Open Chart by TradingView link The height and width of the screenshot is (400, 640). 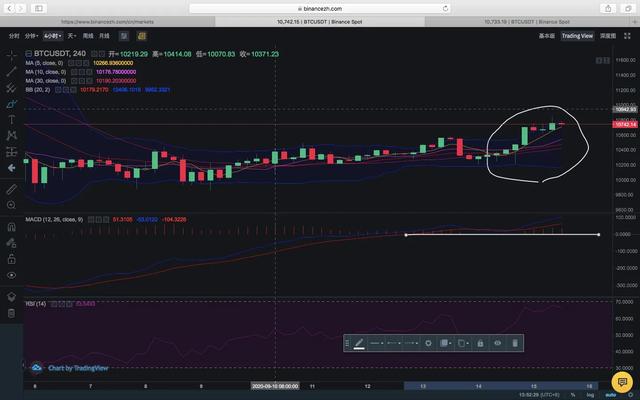point(78,368)
